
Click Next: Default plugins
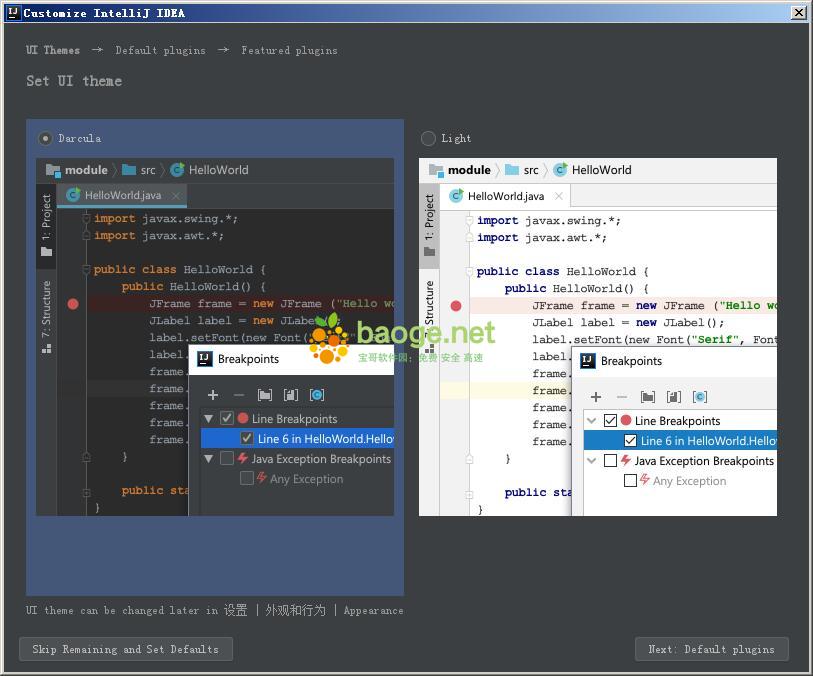pos(712,648)
